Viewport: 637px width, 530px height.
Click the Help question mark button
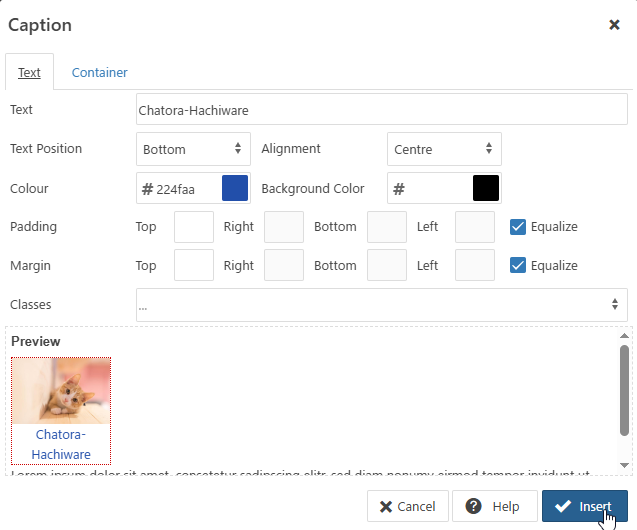(x=493, y=506)
